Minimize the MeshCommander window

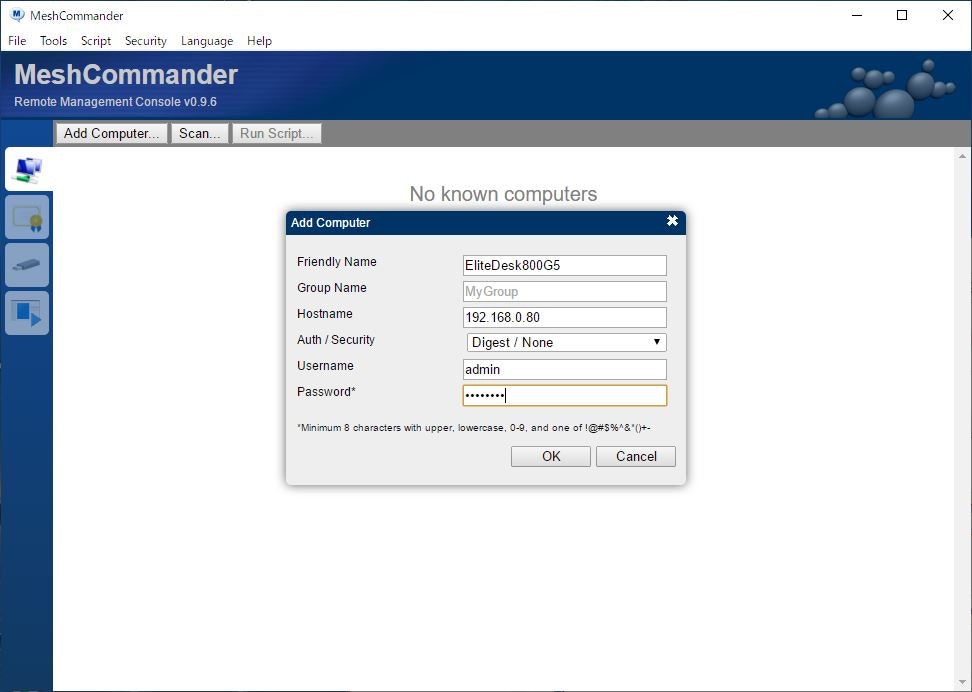857,15
